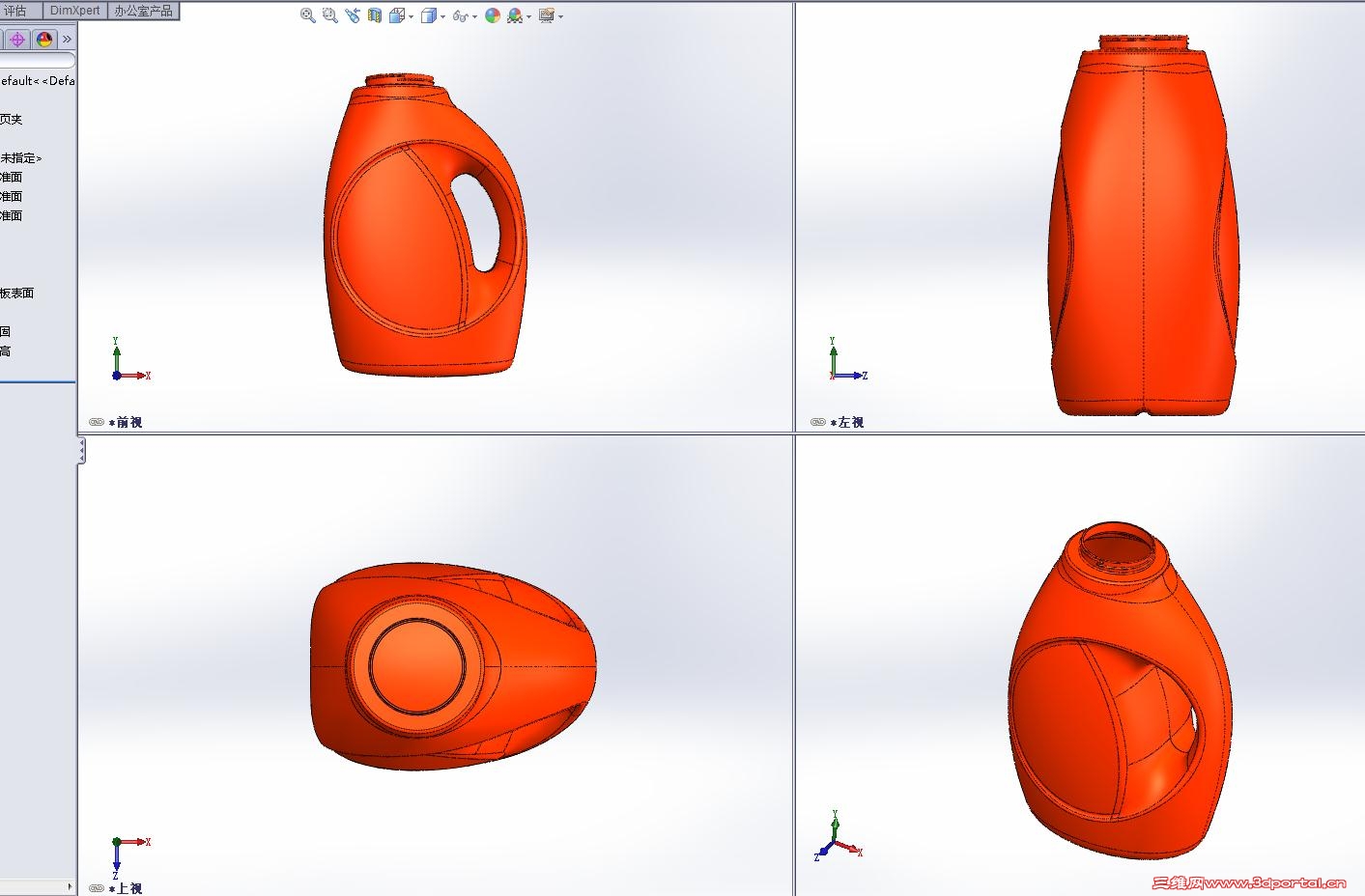Image resolution: width=1365 pixels, height=896 pixels.
Task: Show more manager tabs with the chevron
Action: 67,40
